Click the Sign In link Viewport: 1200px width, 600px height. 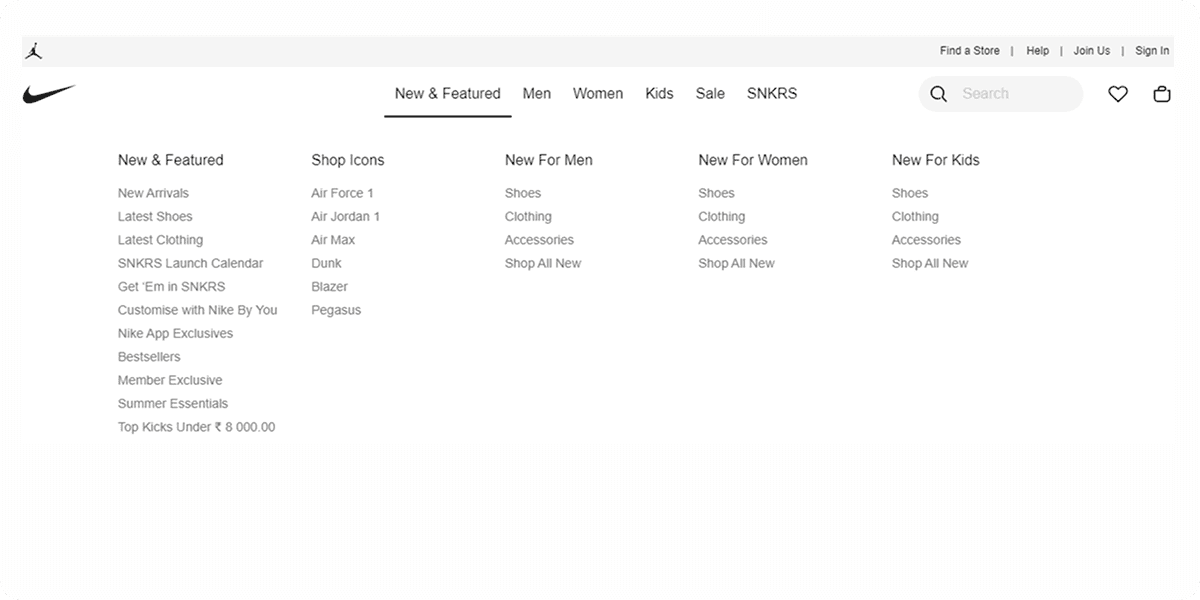1152,51
